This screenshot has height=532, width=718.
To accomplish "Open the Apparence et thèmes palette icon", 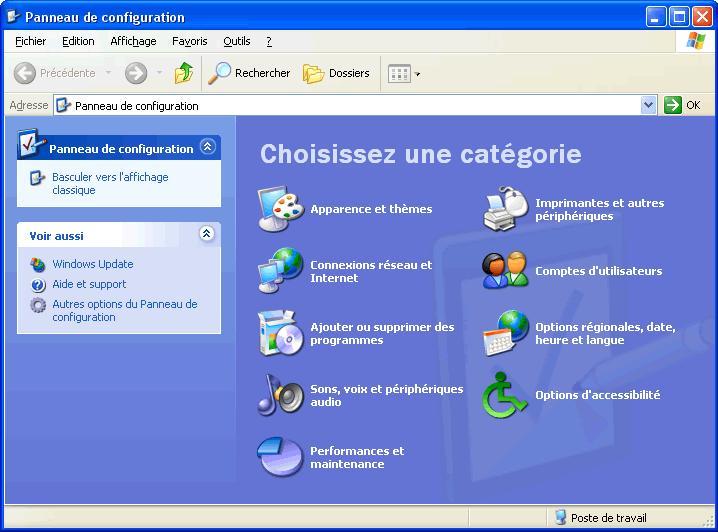I will 281,209.
